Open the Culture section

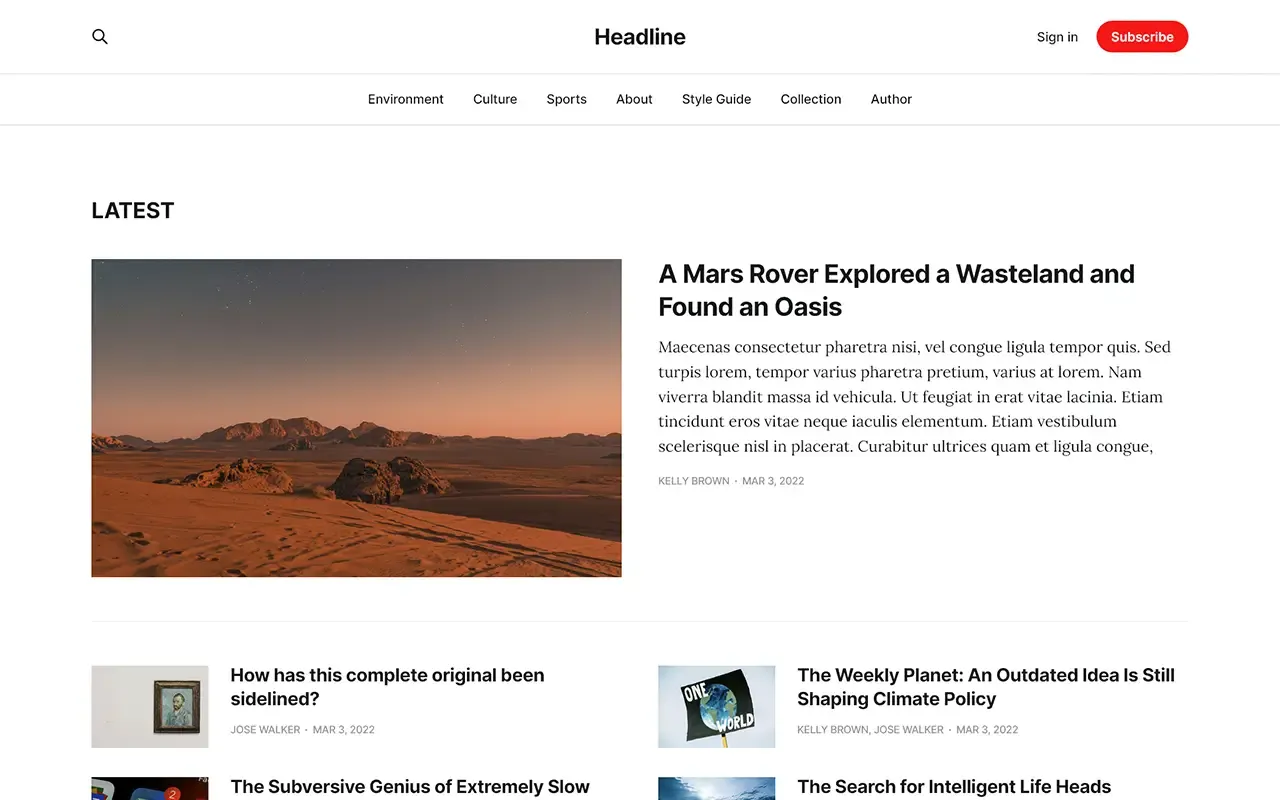pos(495,99)
